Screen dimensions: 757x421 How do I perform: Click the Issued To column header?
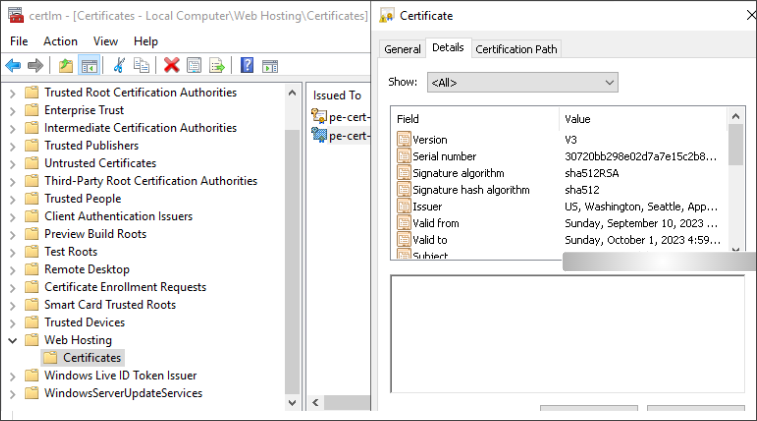[x=338, y=95]
